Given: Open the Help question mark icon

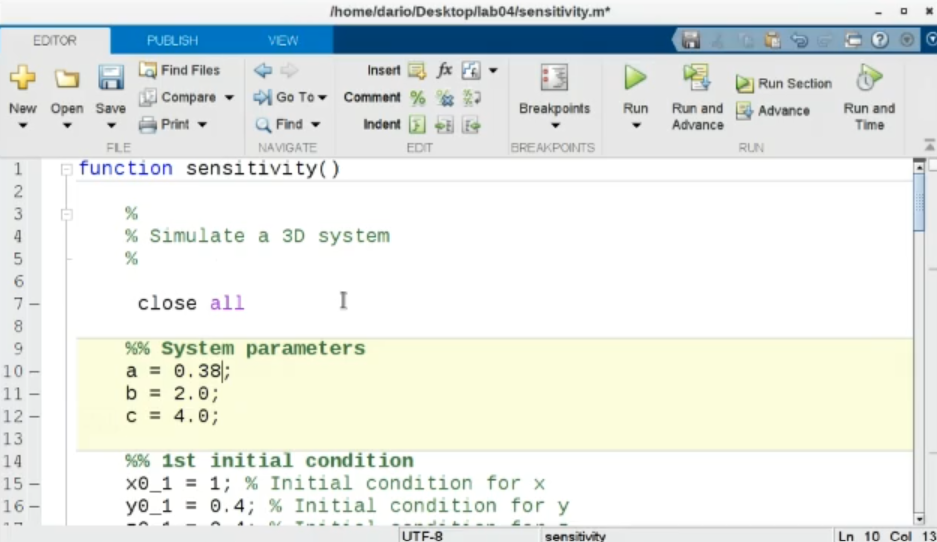Looking at the screenshot, I should [x=880, y=41].
